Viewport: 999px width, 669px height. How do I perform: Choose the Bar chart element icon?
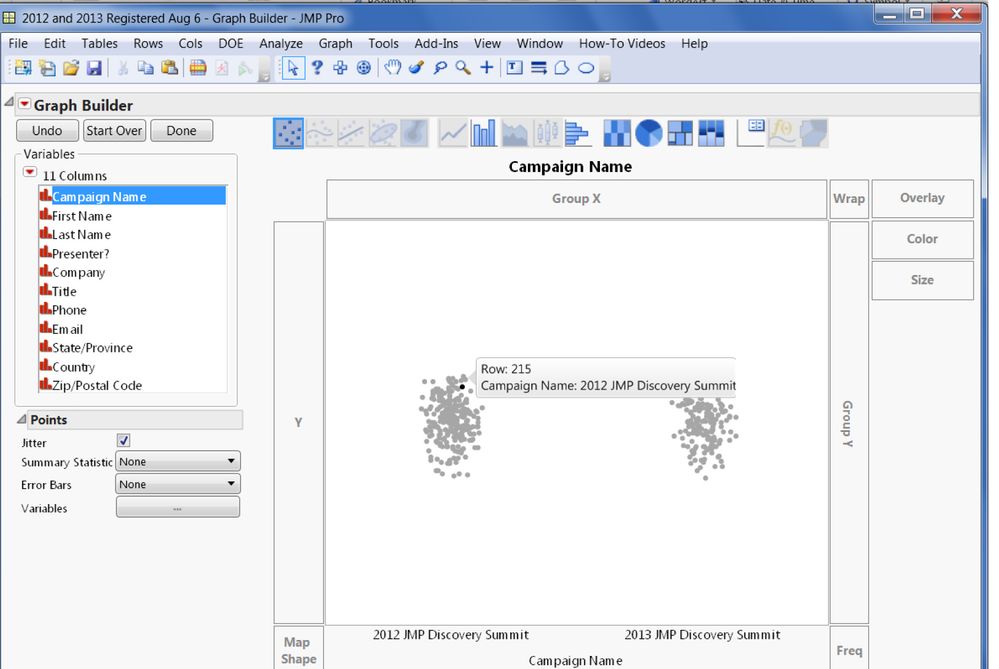[484, 134]
